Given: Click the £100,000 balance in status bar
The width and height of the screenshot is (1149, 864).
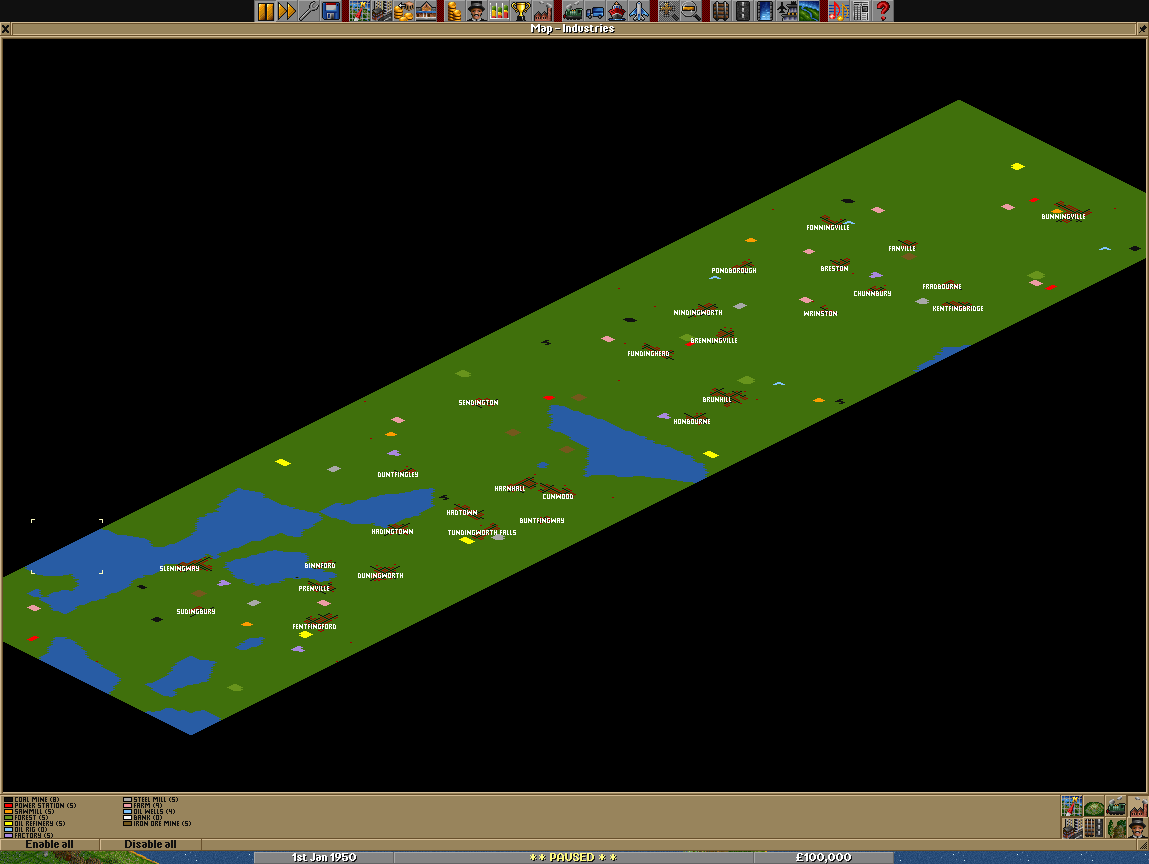Looking at the screenshot, I should pyautogui.click(x=824, y=857).
